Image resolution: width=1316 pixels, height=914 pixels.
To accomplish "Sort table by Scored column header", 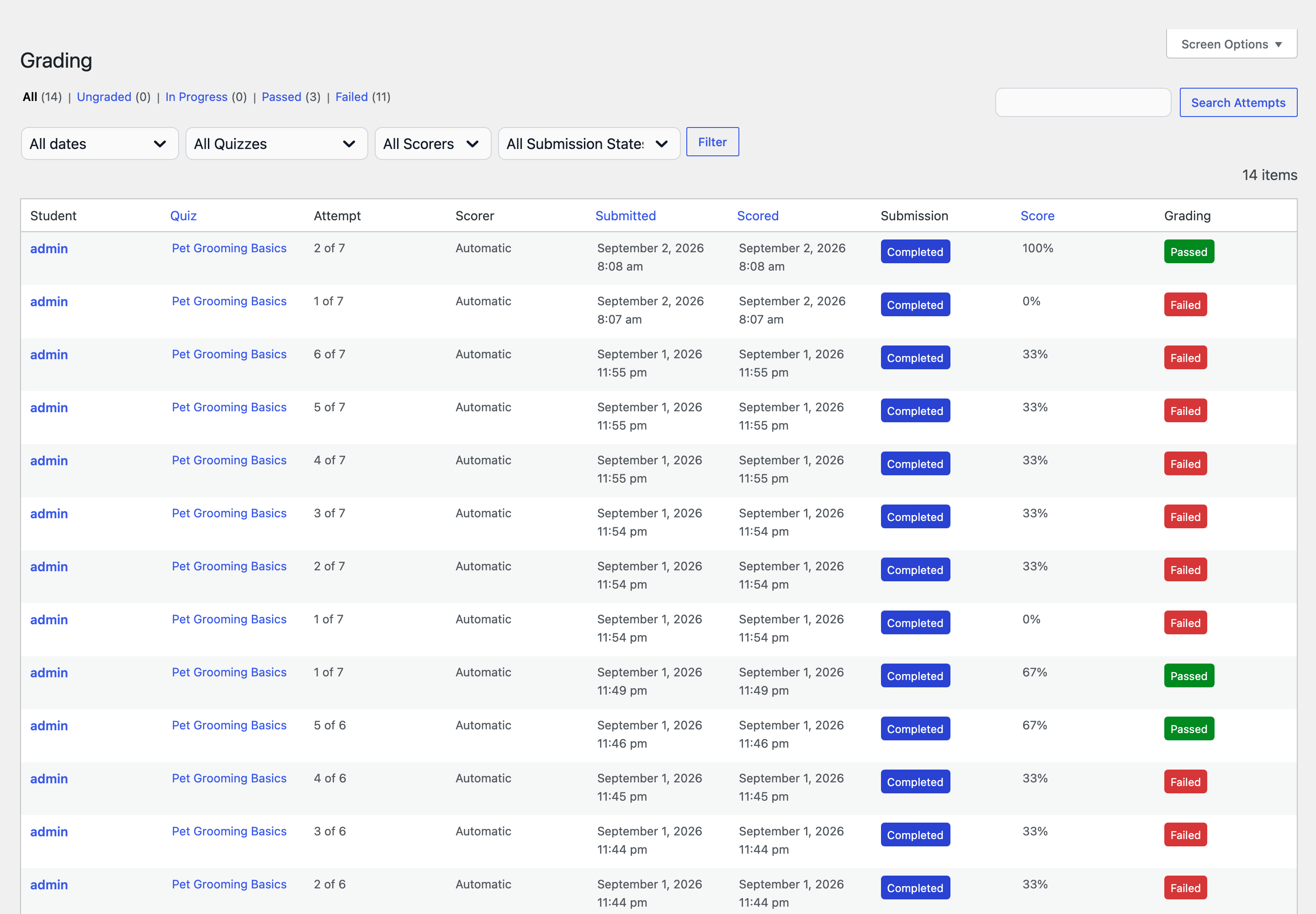I will click(758, 216).
